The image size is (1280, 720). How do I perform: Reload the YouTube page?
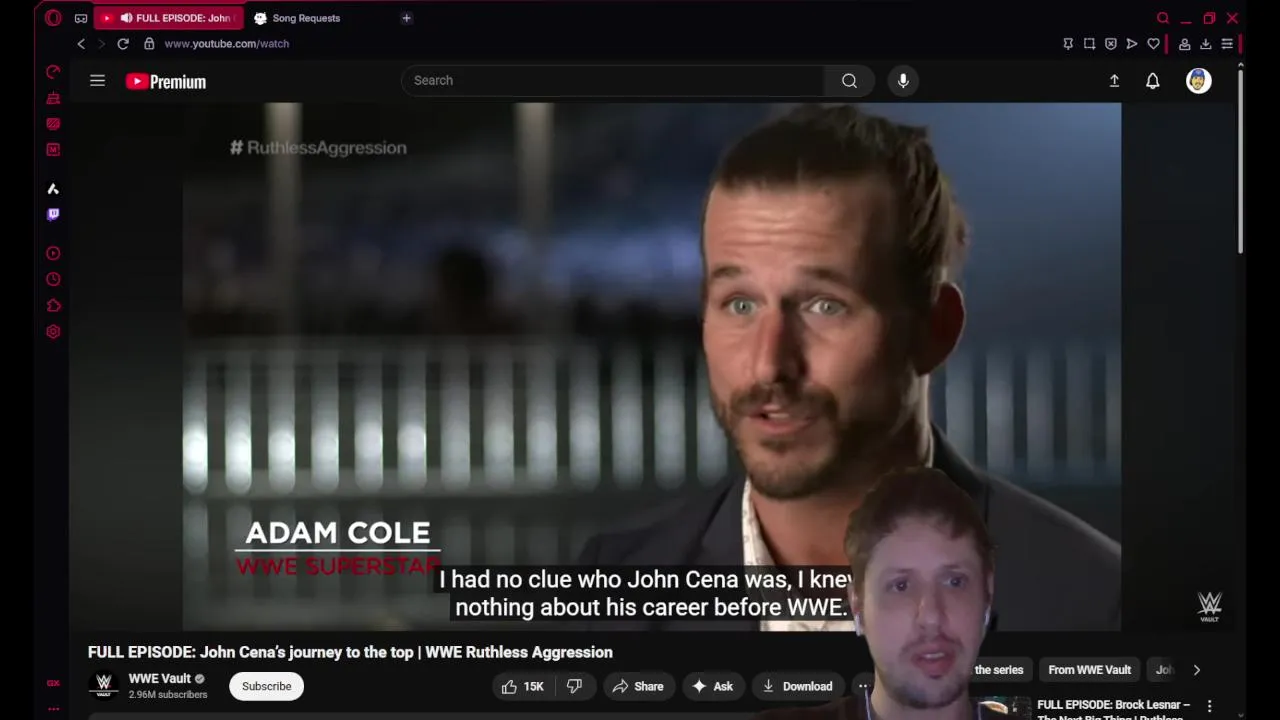pyautogui.click(x=123, y=44)
